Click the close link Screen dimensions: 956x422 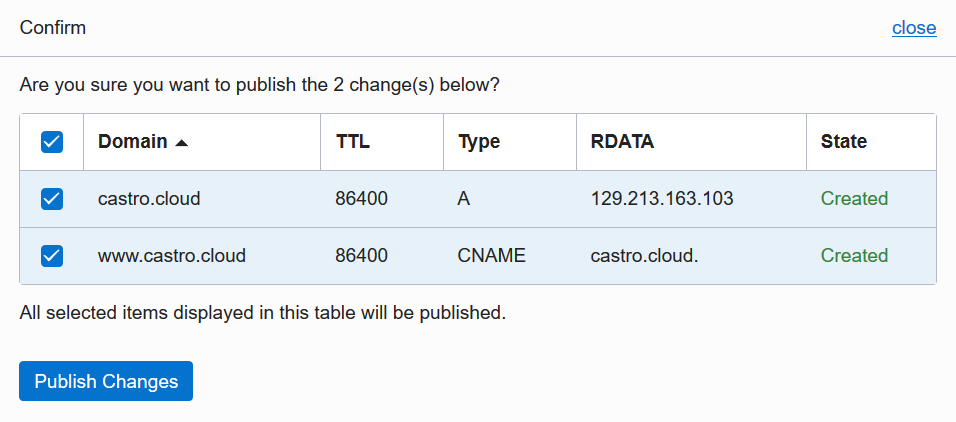(x=914, y=28)
